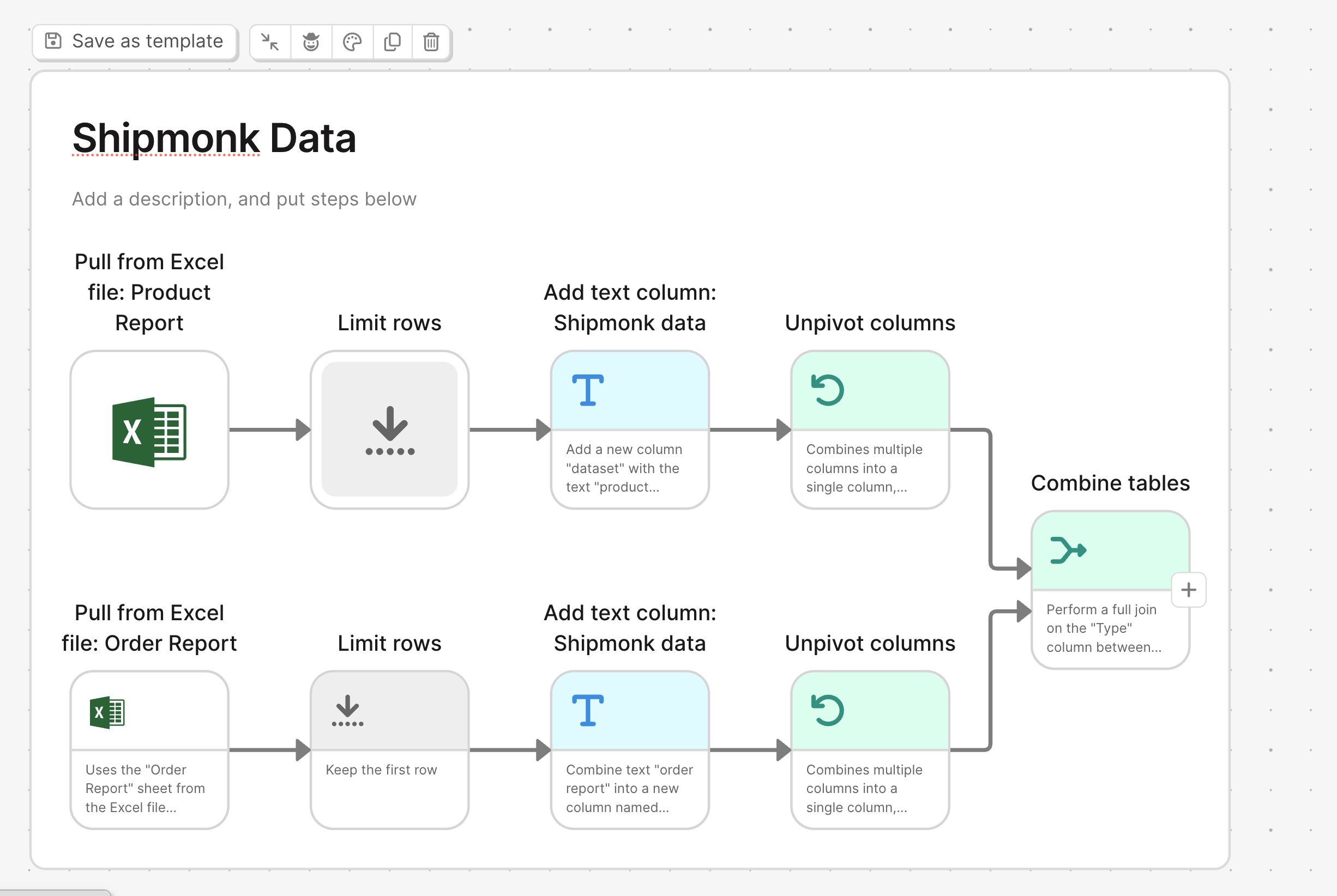The width and height of the screenshot is (1337, 896).
Task: Click the top Add text column T icon
Action: pyautogui.click(x=588, y=390)
